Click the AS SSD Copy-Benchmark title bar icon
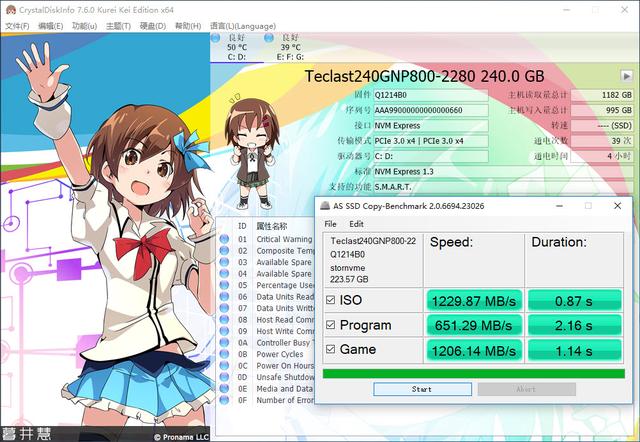The image size is (640, 442). pyautogui.click(x=326, y=204)
